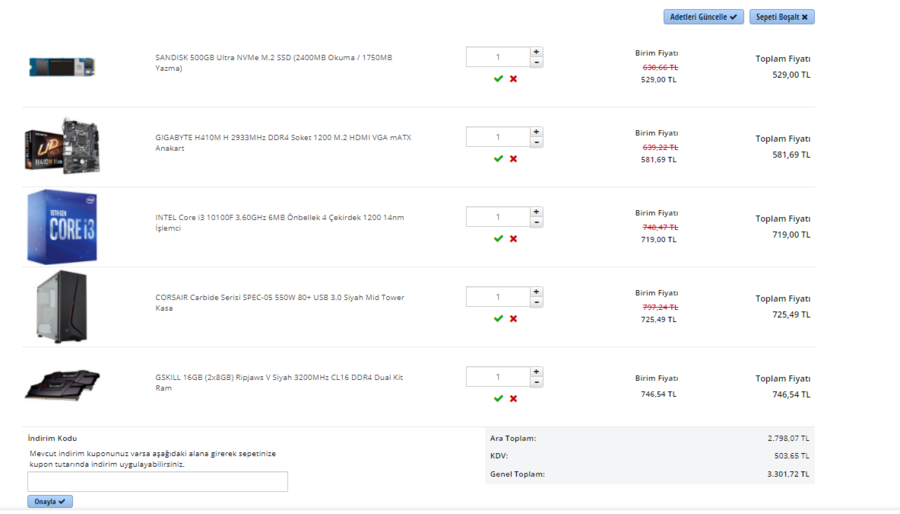Click the Adetleri Güncelle button
This screenshot has height=514, width=900.
point(703,17)
